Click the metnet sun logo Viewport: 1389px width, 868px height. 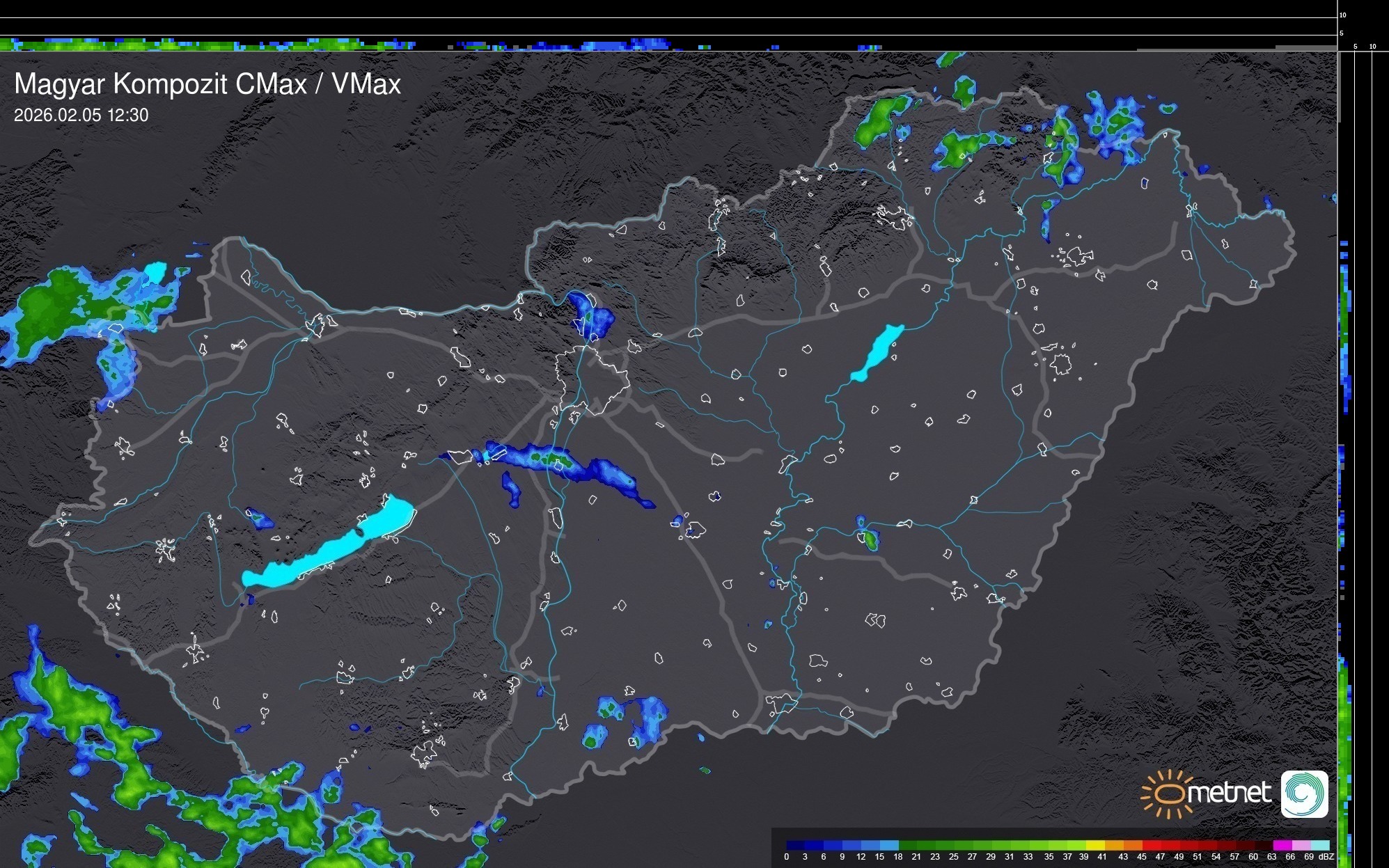point(1168,794)
